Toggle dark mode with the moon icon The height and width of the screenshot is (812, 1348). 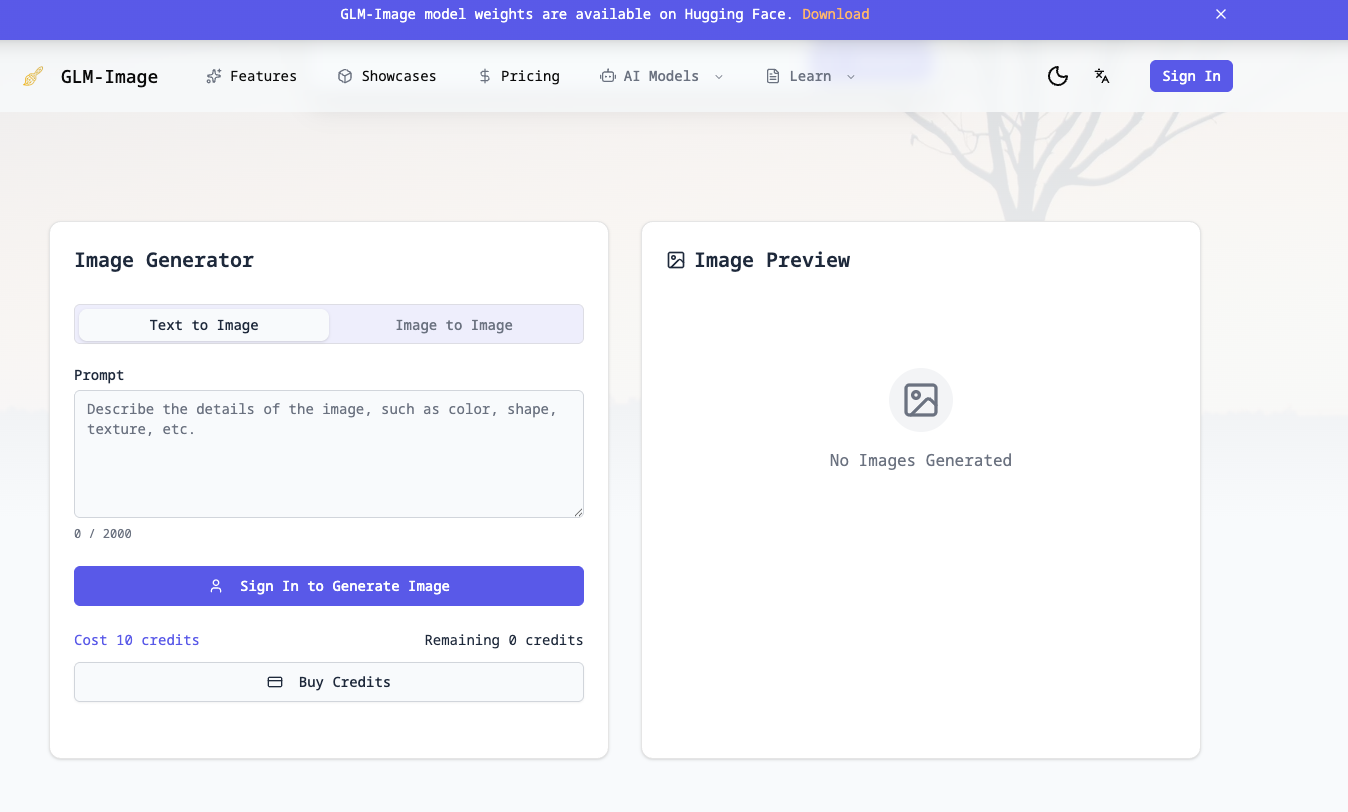pos(1057,76)
